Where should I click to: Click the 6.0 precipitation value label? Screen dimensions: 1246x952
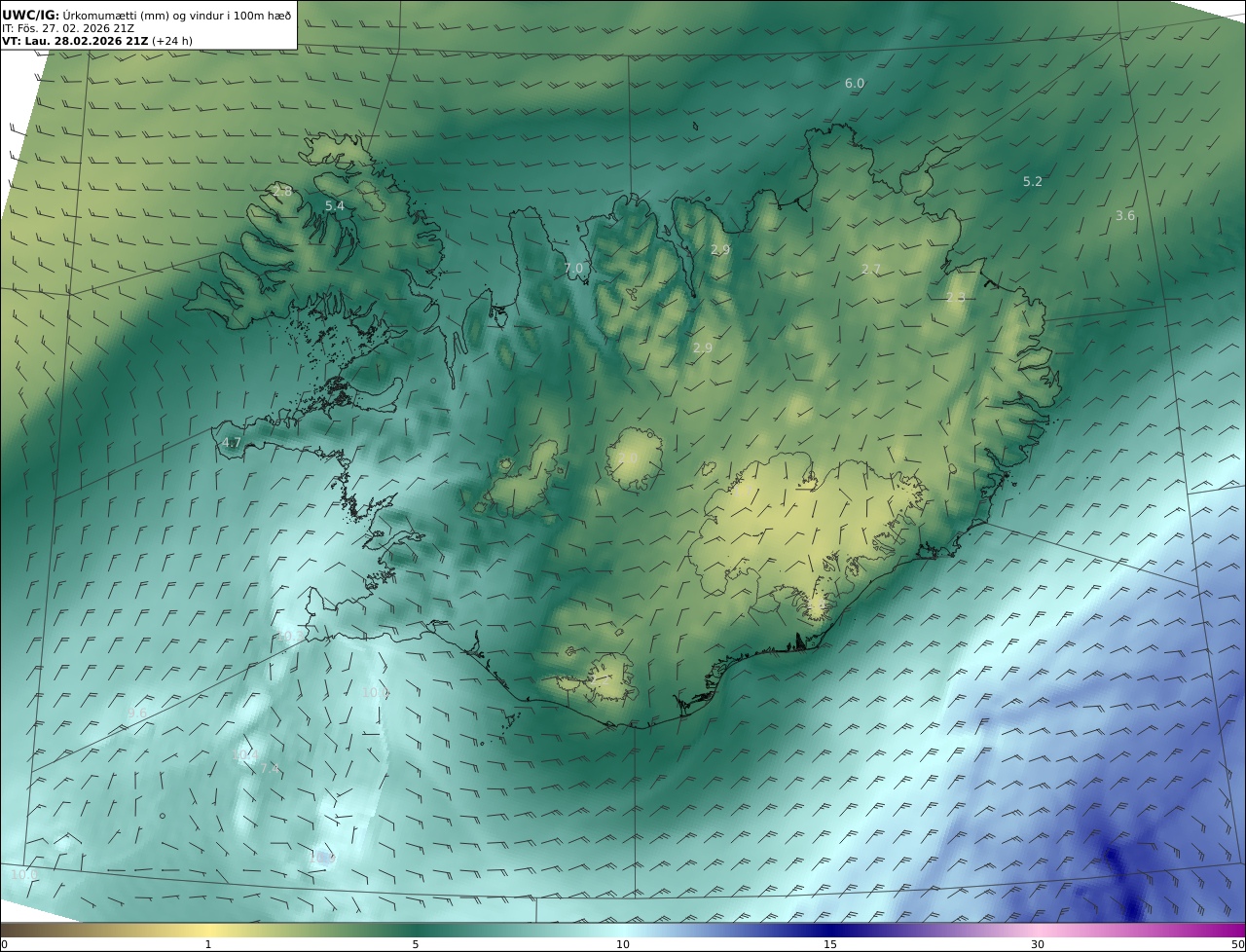point(854,84)
